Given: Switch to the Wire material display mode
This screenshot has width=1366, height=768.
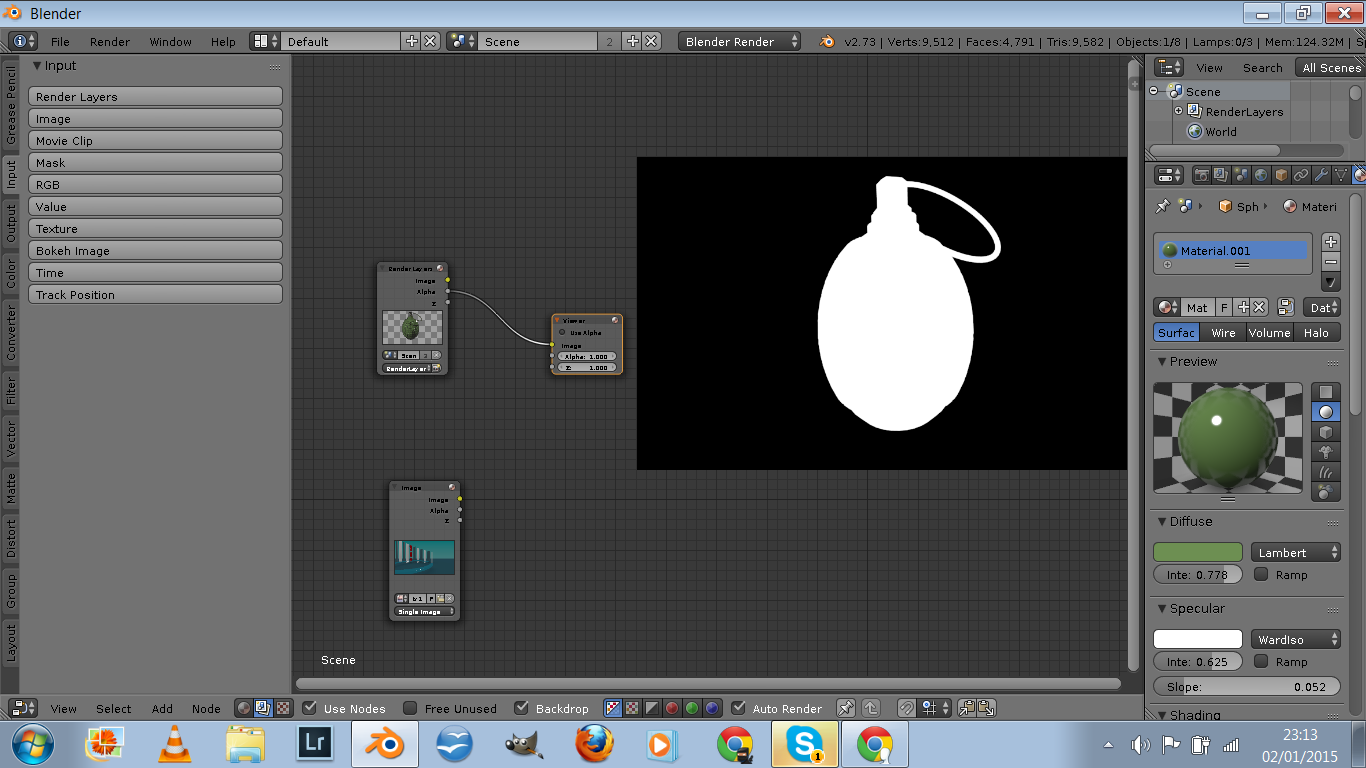Looking at the screenshot, I should point(1222,332).
